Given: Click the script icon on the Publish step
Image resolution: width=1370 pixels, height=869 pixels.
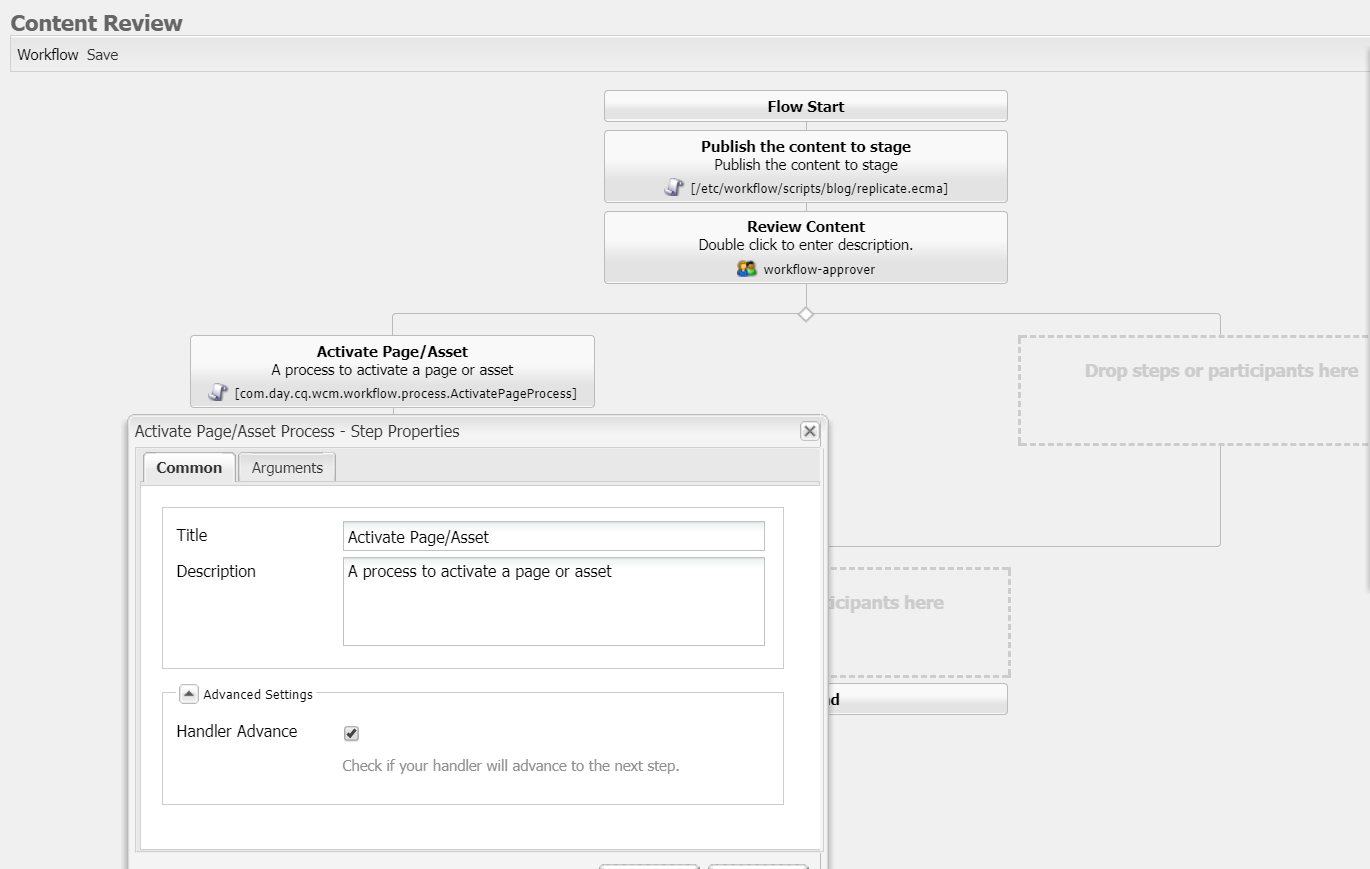Looking at the screenshot, I should pyautogui.click(x=673, y=187).
